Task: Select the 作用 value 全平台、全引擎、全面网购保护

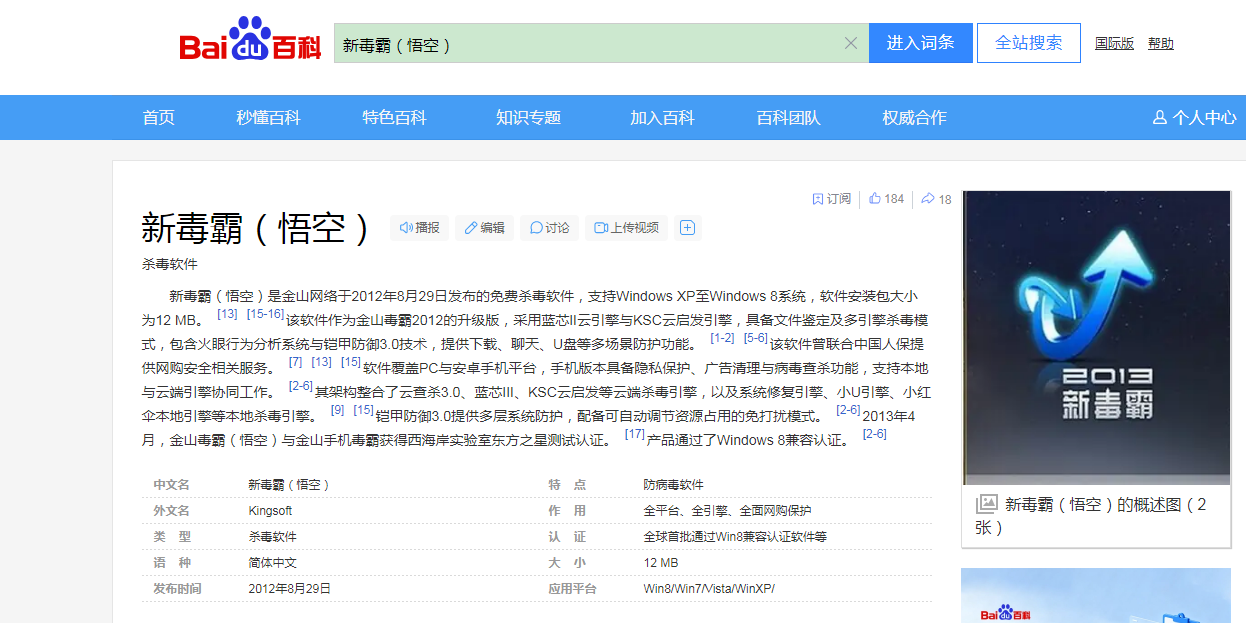Action: click(x=727, y=511)
